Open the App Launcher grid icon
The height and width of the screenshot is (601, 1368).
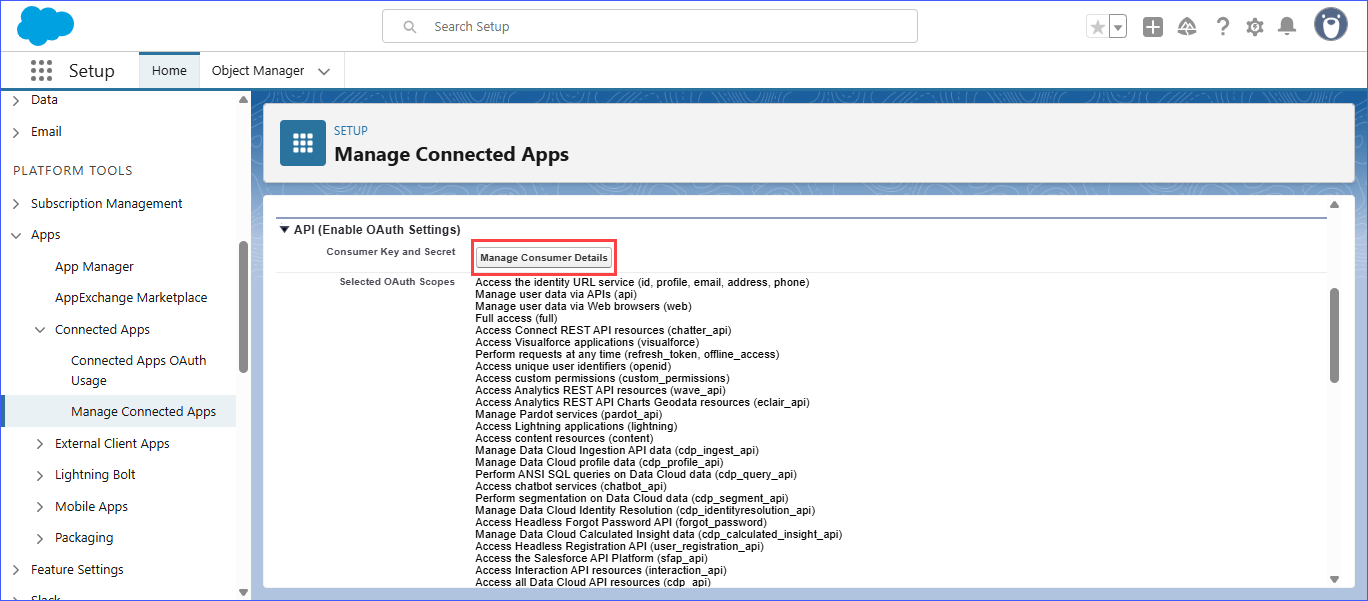pyautogui.click(x=41, y=71)
